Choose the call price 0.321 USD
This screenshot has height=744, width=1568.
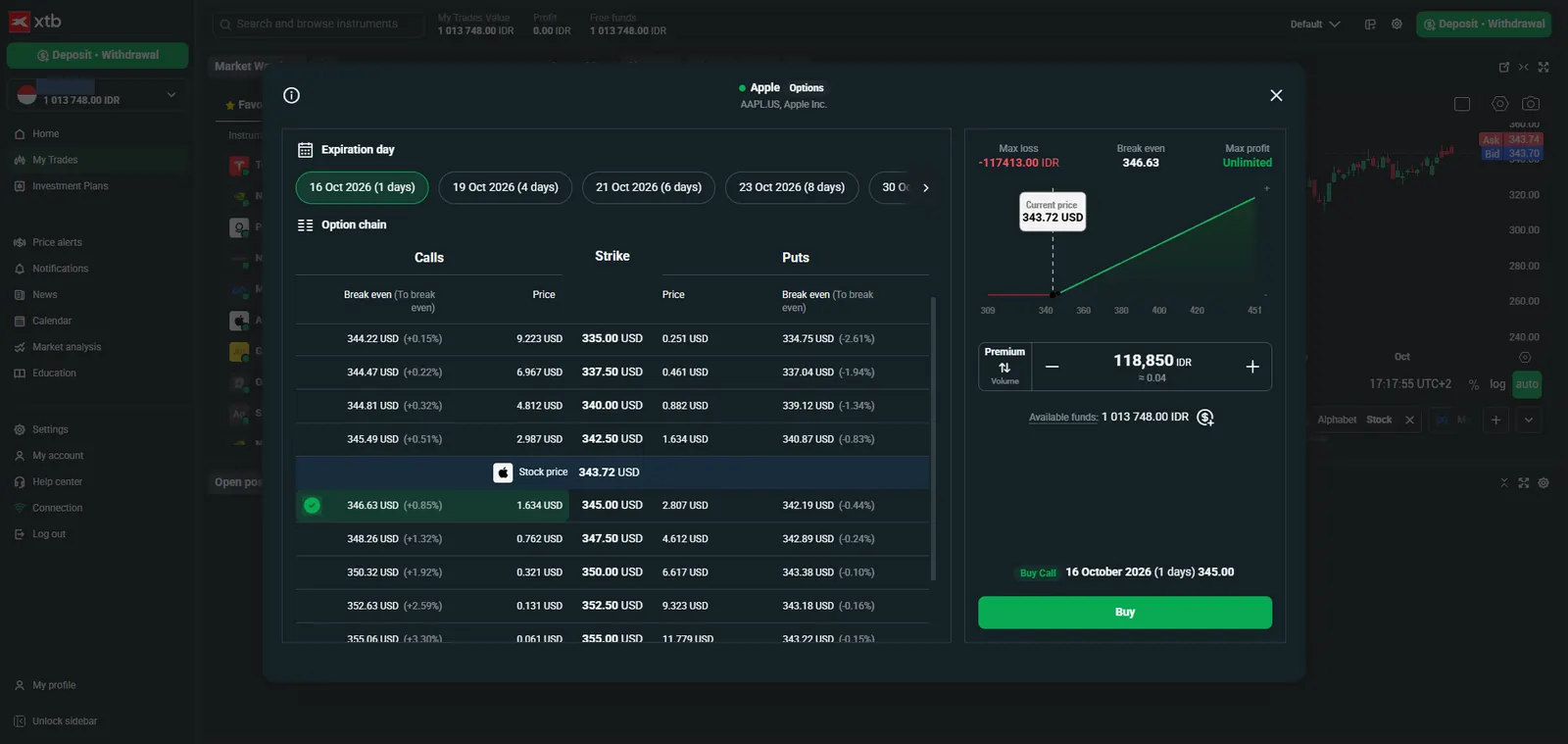click(539, 572)
